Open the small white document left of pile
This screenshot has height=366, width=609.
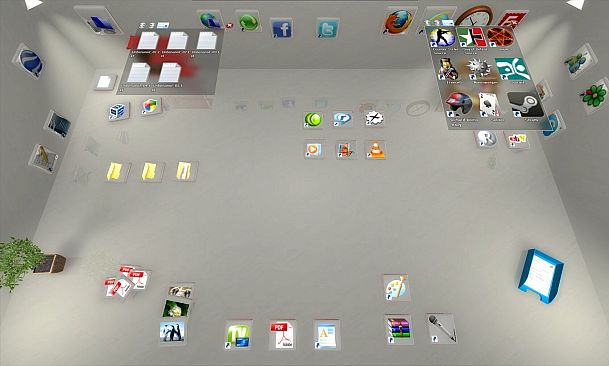click(x=105, y=82)
